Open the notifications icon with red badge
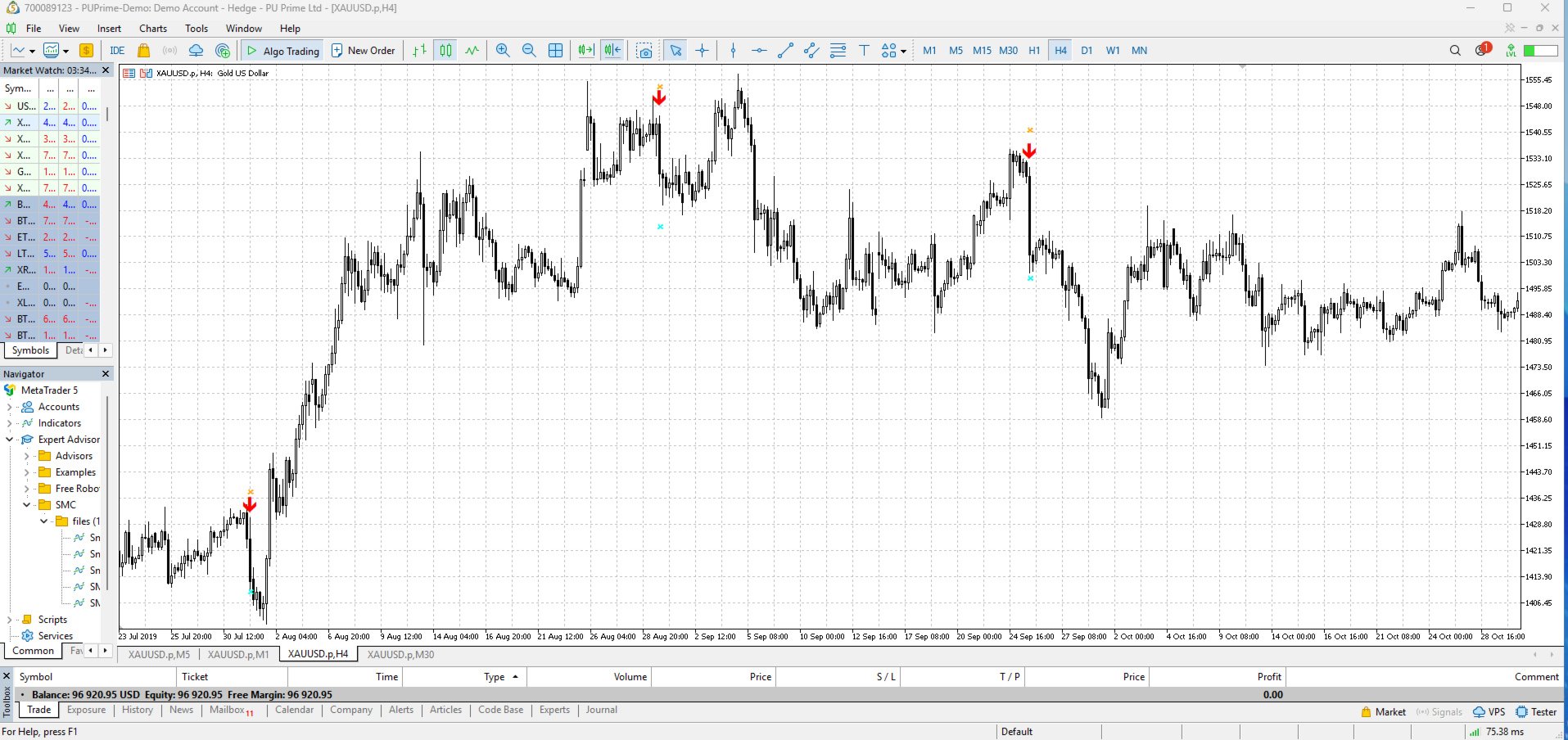1568x740 pixels. [x=1482, y=50]
